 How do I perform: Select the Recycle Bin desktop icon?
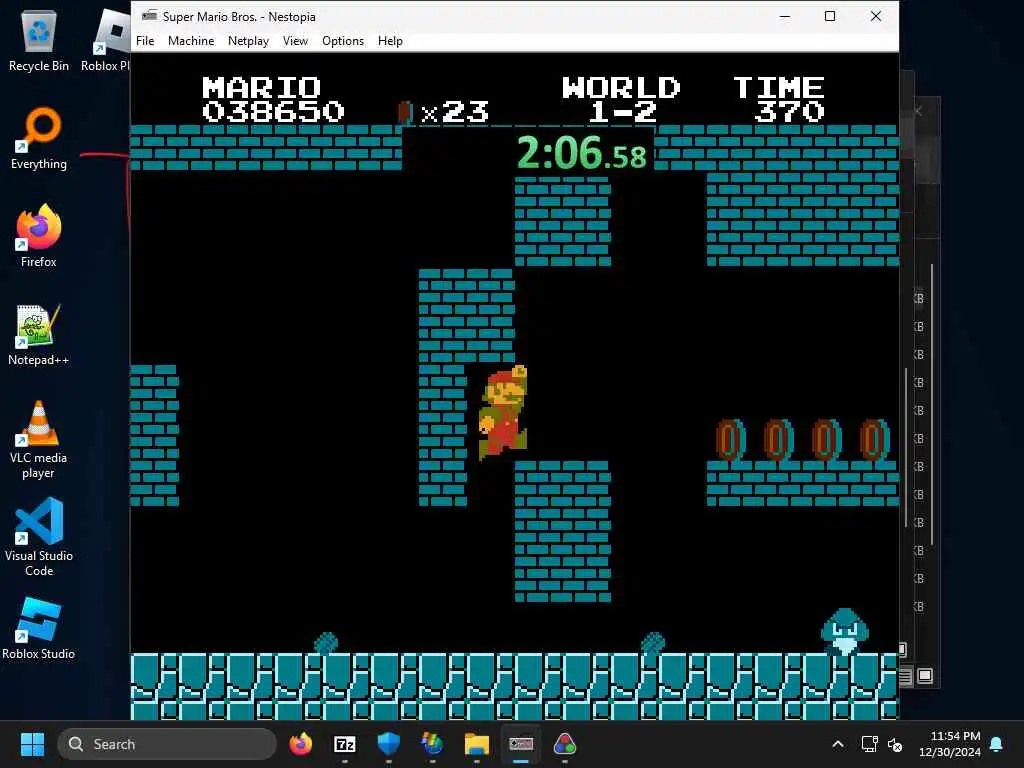(39, 42)
